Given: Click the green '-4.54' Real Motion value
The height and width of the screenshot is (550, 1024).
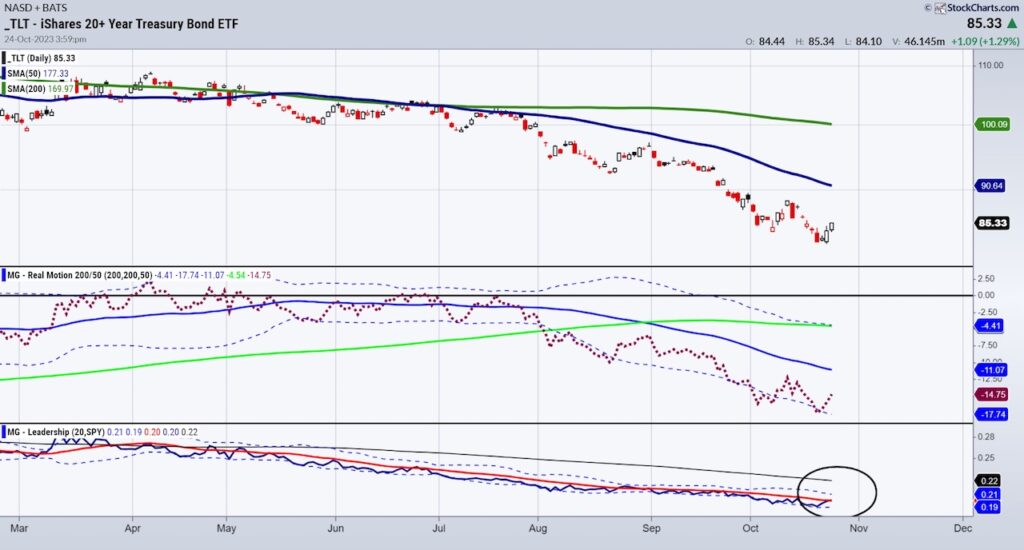Looking at the screenshot, I should (235, 275).
